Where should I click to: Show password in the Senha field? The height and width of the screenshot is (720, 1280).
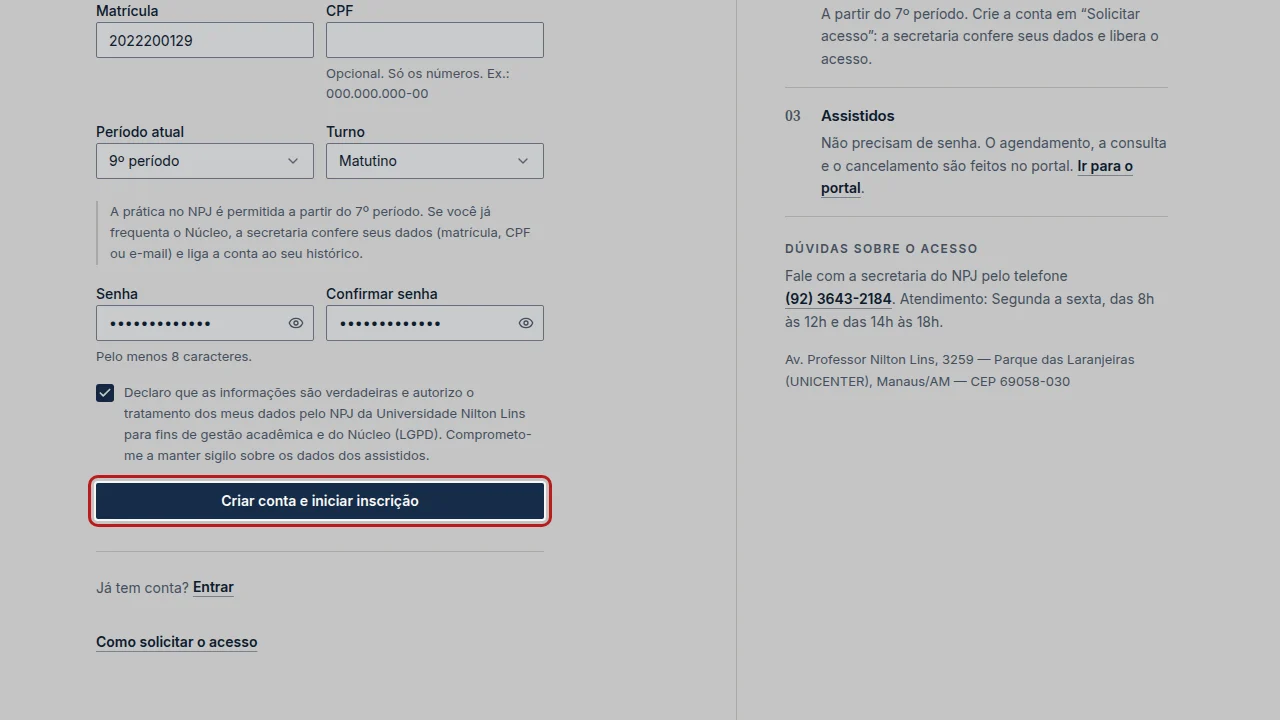coord(296,323)
